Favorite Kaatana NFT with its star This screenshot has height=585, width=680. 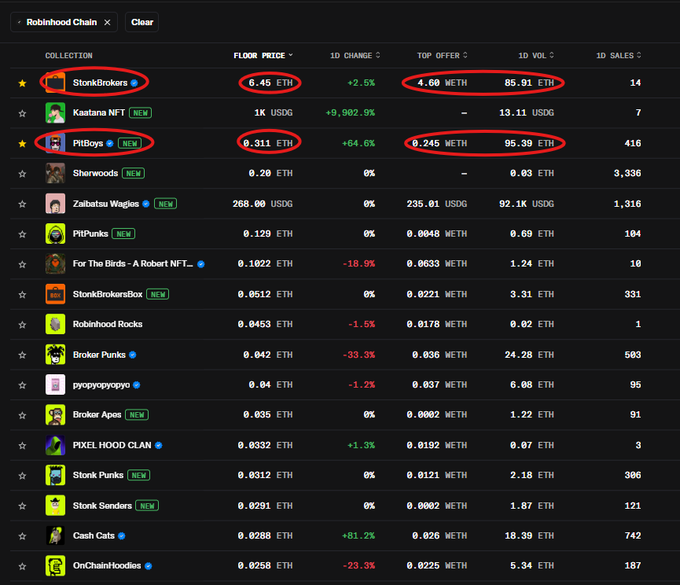click(23, 114)
